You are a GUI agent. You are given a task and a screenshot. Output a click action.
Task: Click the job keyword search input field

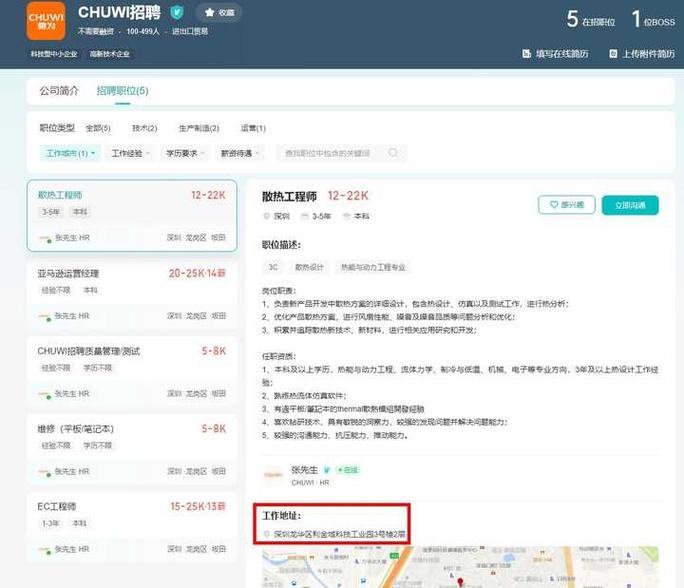pyautogui.click(x=342, y=153)
